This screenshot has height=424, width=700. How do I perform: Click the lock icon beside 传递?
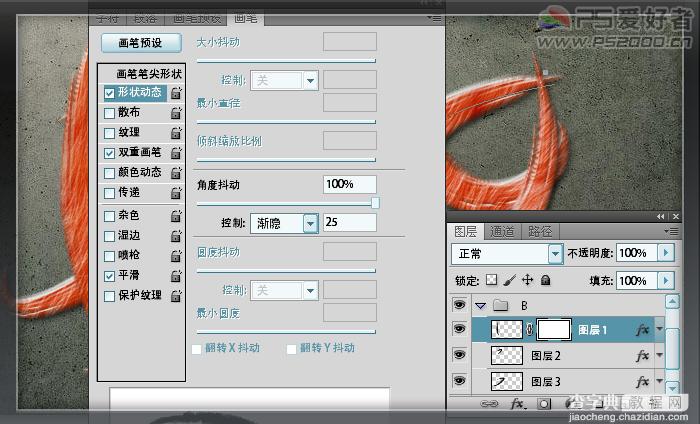click(x=176, y=193)
